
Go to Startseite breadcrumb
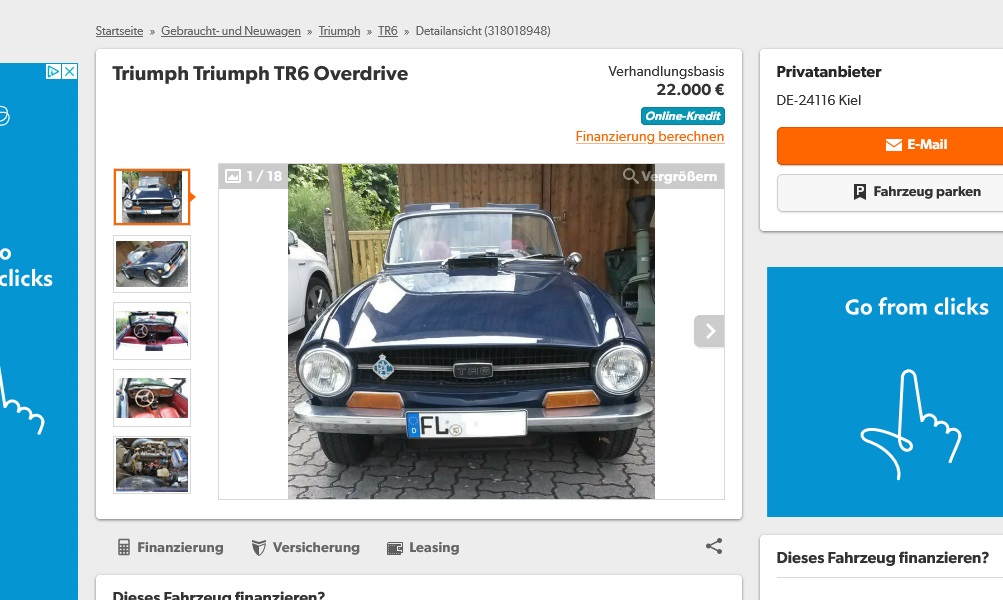120,31
